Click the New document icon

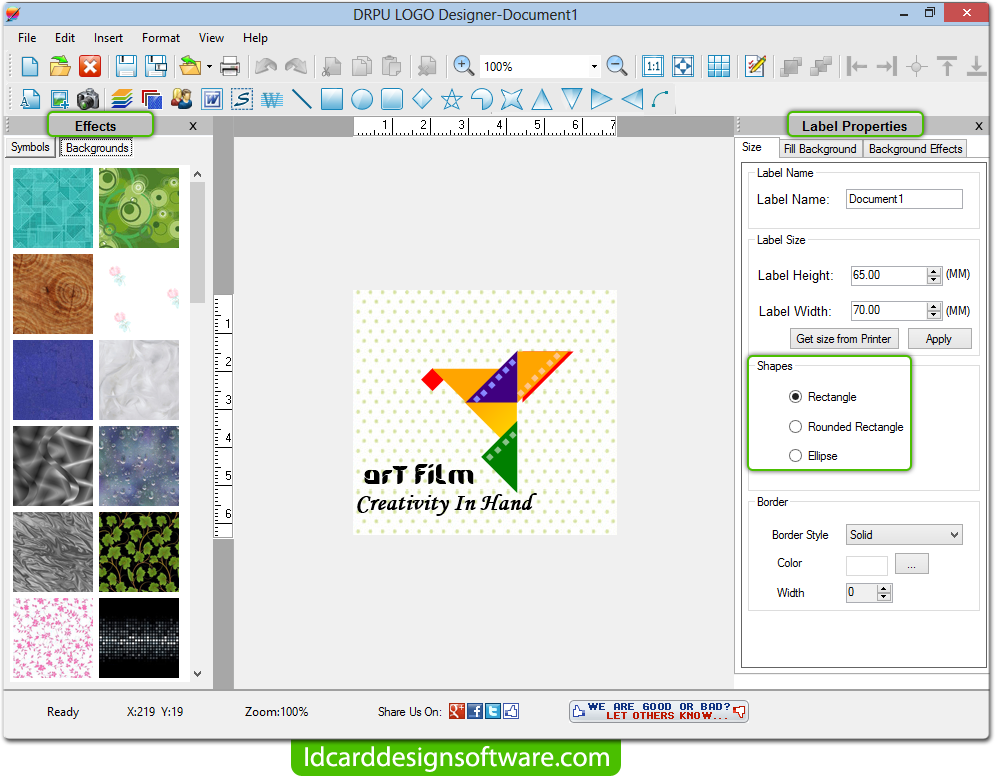point(30,67)
